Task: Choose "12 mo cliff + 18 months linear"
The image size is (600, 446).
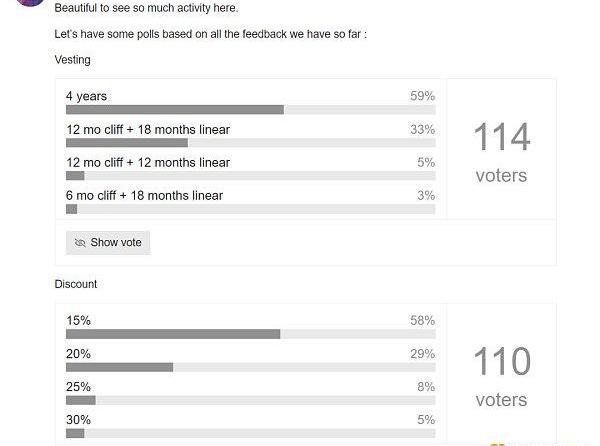Action: pyautogui.click(x=148, y=129)
